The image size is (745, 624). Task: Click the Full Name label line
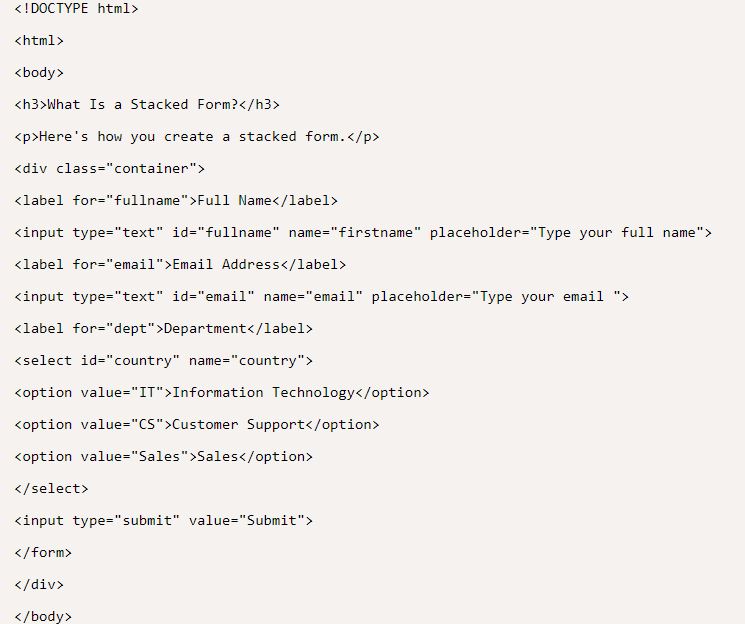(x=176, y=200)
